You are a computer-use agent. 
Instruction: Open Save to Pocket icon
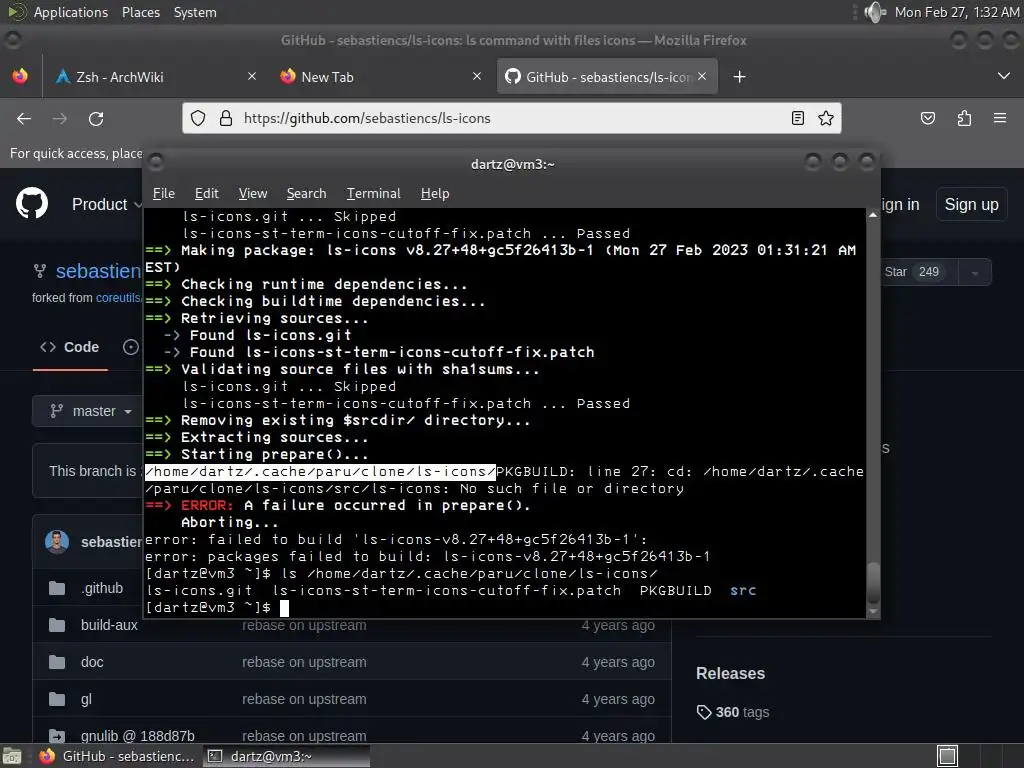928,118
